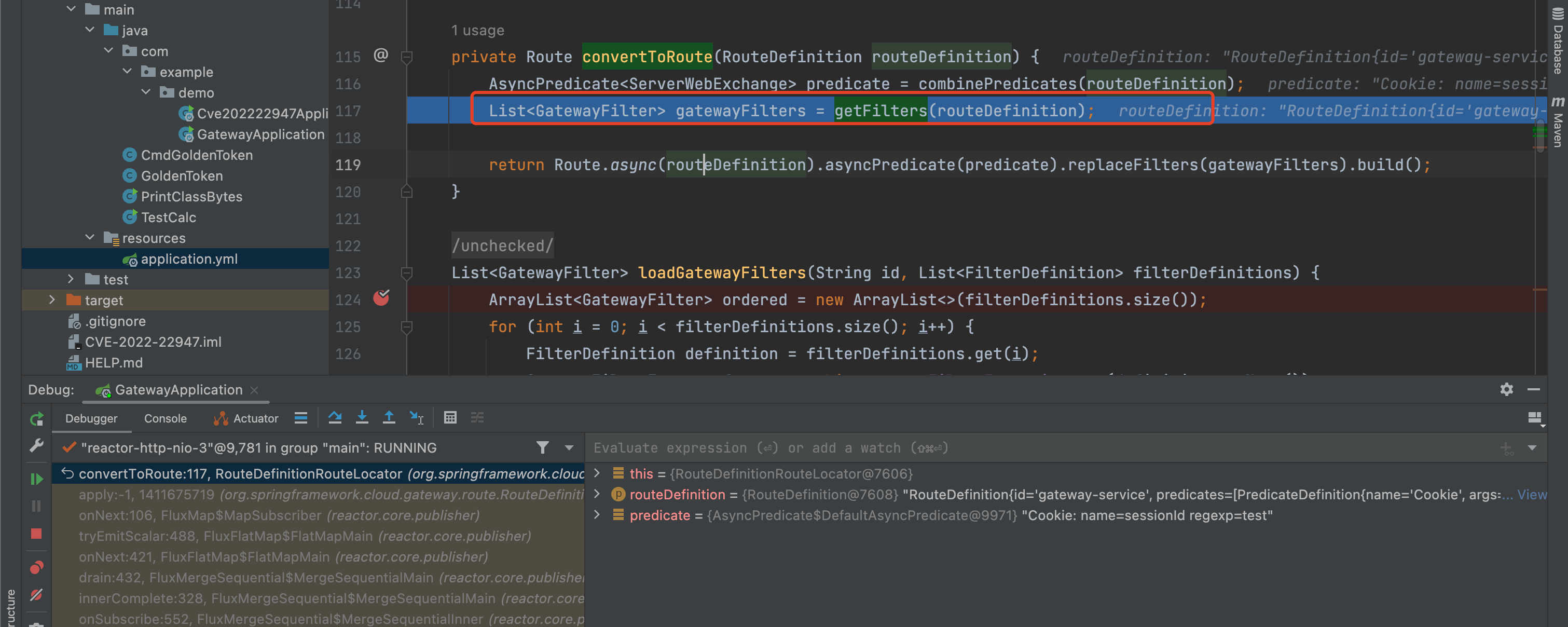The height and width of the screenshot is (627, 1568).
Task: Switch to Console tab
Action: coord(165,419)
